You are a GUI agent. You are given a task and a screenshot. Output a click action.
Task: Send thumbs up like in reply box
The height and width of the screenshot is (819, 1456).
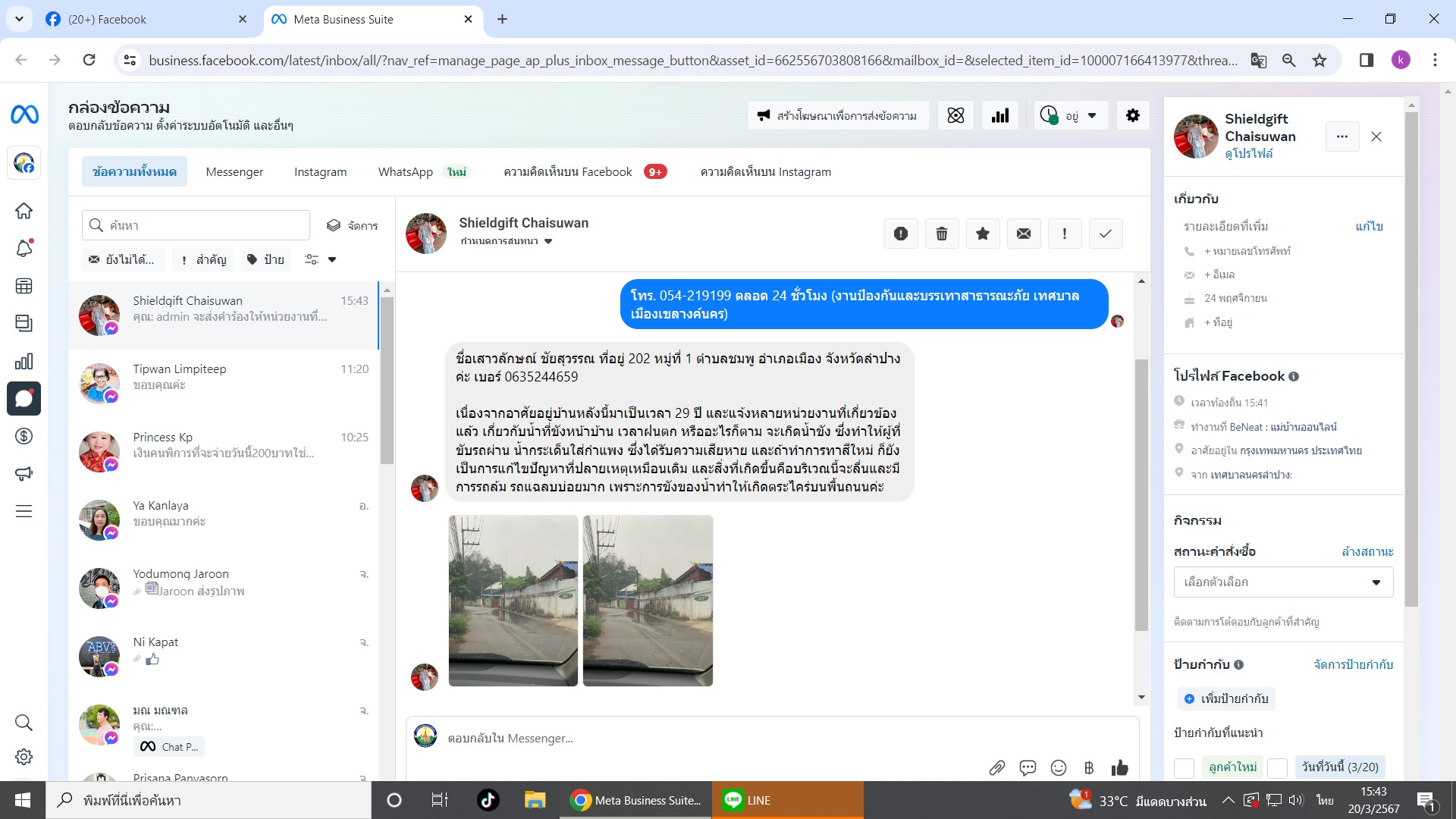(1119, 767)
